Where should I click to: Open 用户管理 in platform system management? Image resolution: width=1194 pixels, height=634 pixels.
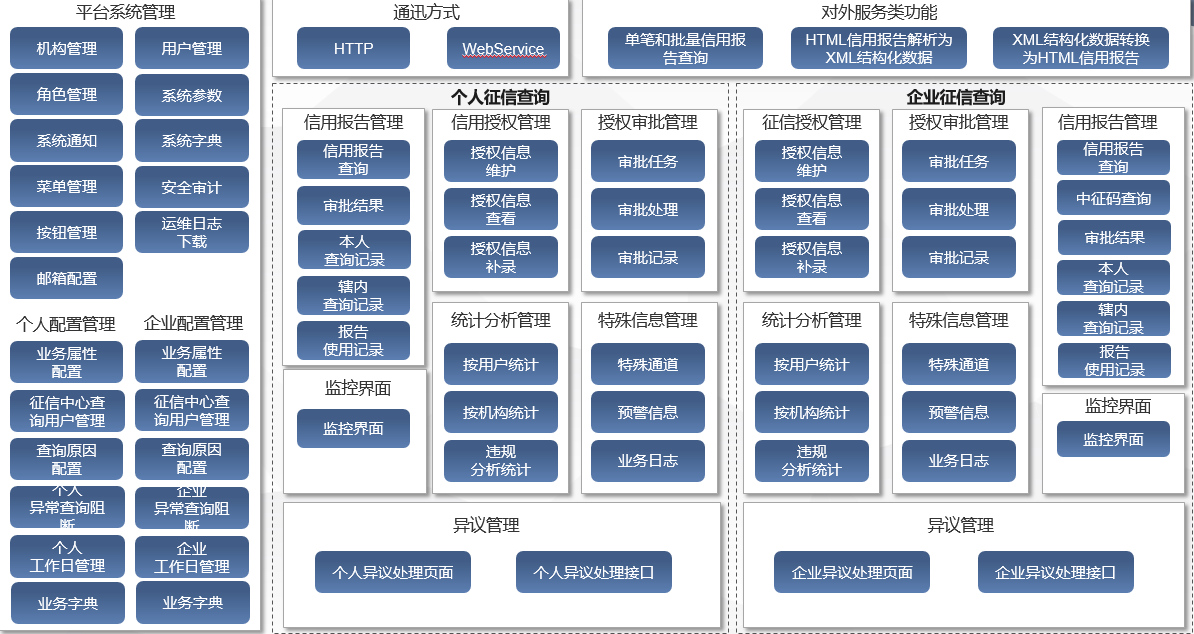[192, 48]
